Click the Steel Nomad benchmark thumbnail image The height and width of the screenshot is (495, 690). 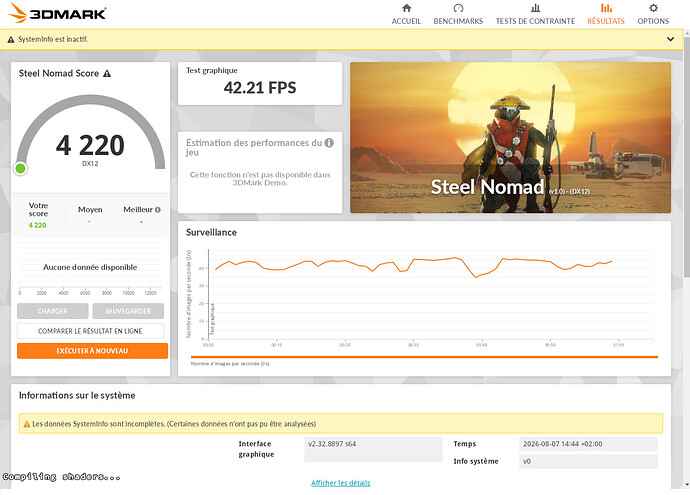coord(510,137)
